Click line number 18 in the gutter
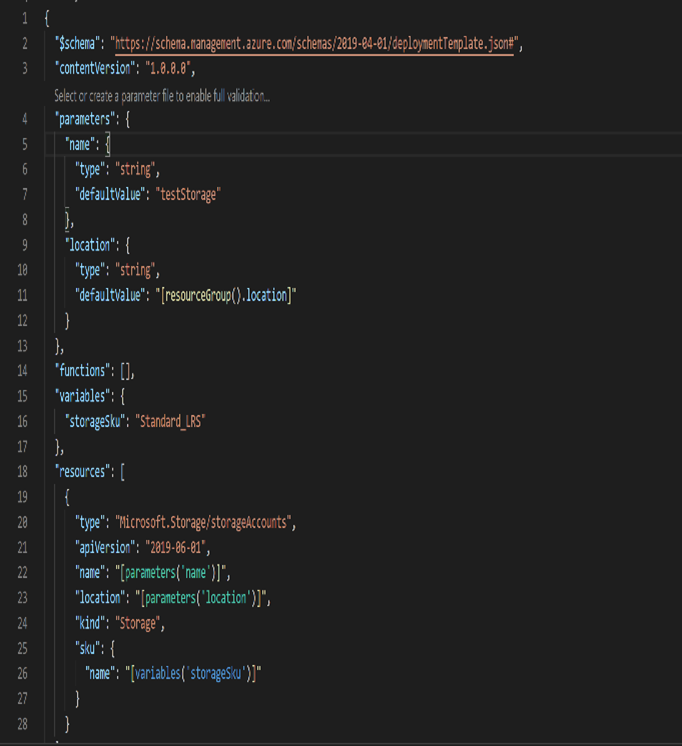Image resolution: width=682 pixels, height=746 pixels. 22,472
